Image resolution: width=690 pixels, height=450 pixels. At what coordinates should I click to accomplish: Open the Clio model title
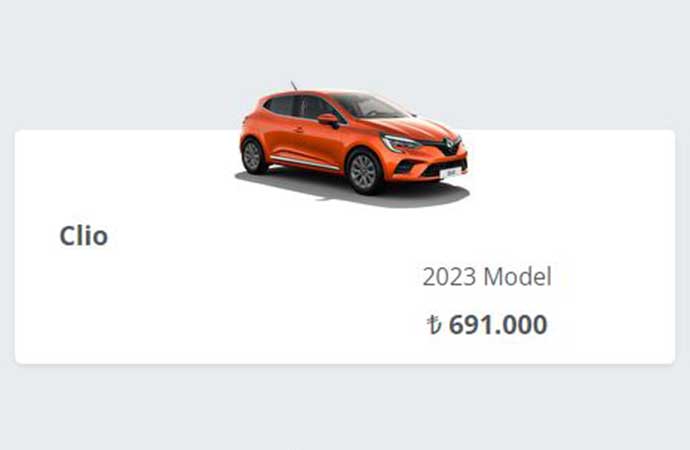(84, 236)
